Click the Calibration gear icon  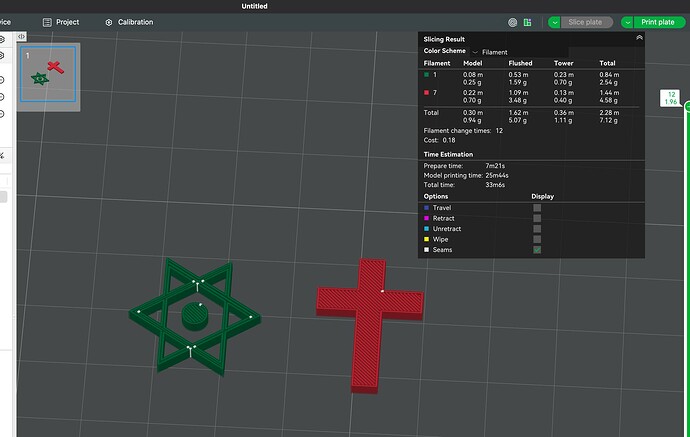(109, 22)
